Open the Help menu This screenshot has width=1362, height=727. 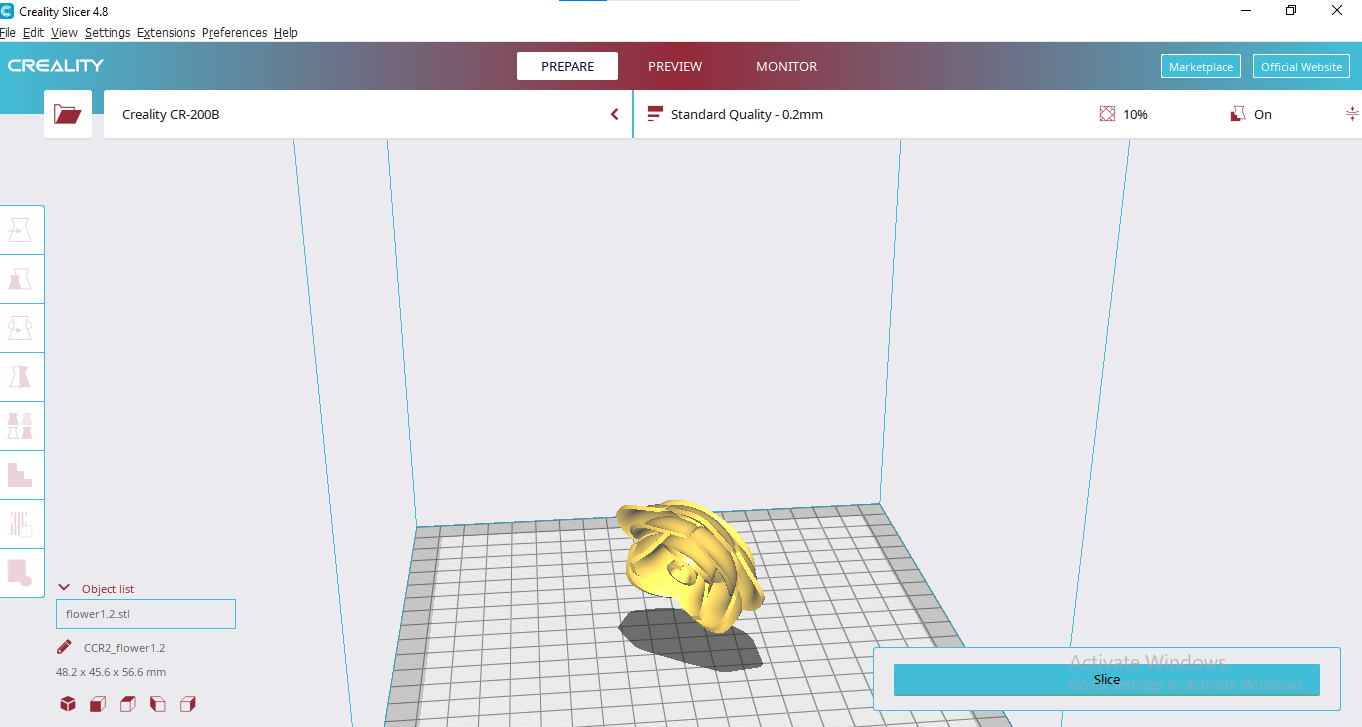pyautogui.click(x=285, y=32)
